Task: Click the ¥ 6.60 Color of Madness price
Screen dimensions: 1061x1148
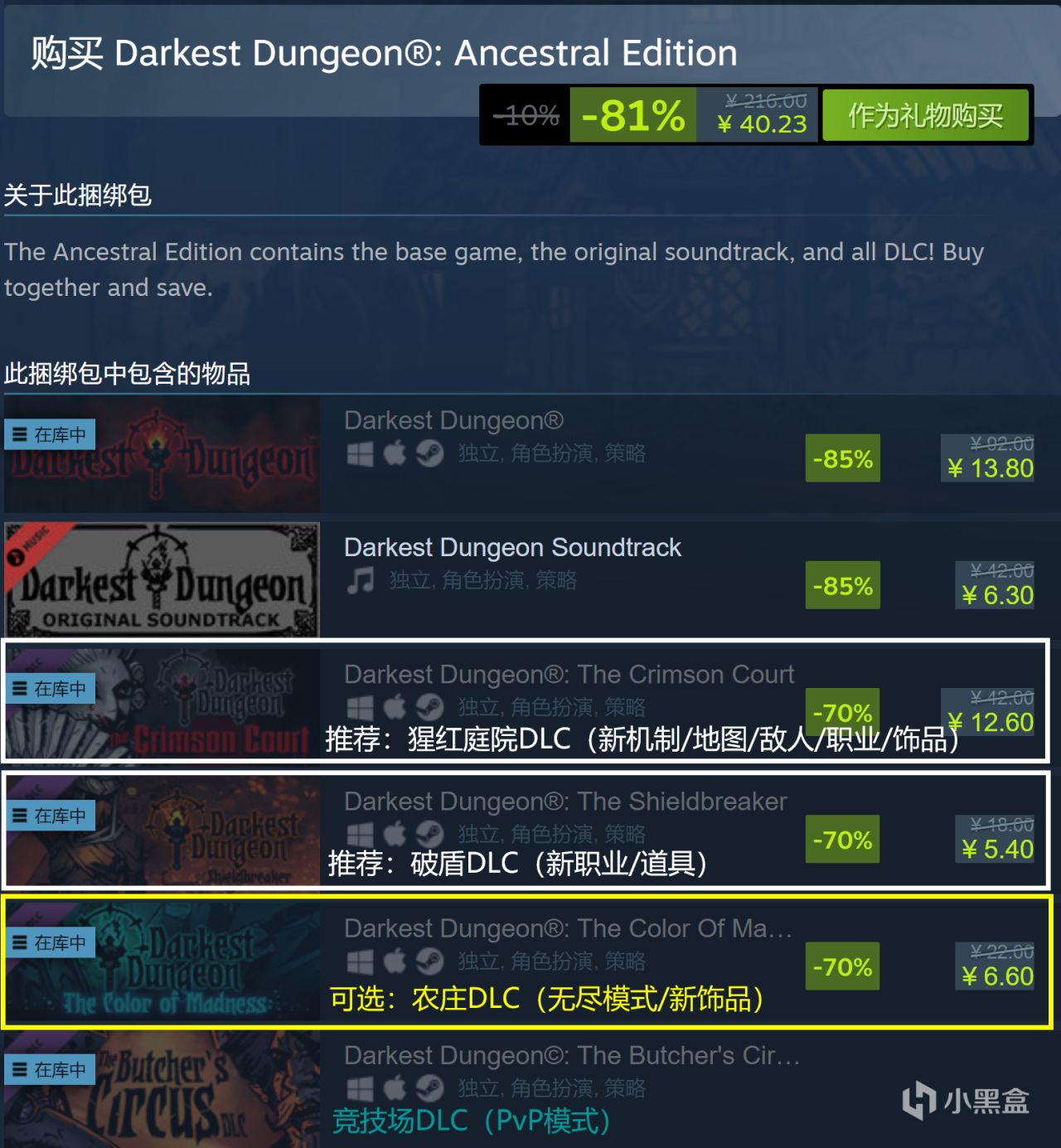Action: click(997, 976)
